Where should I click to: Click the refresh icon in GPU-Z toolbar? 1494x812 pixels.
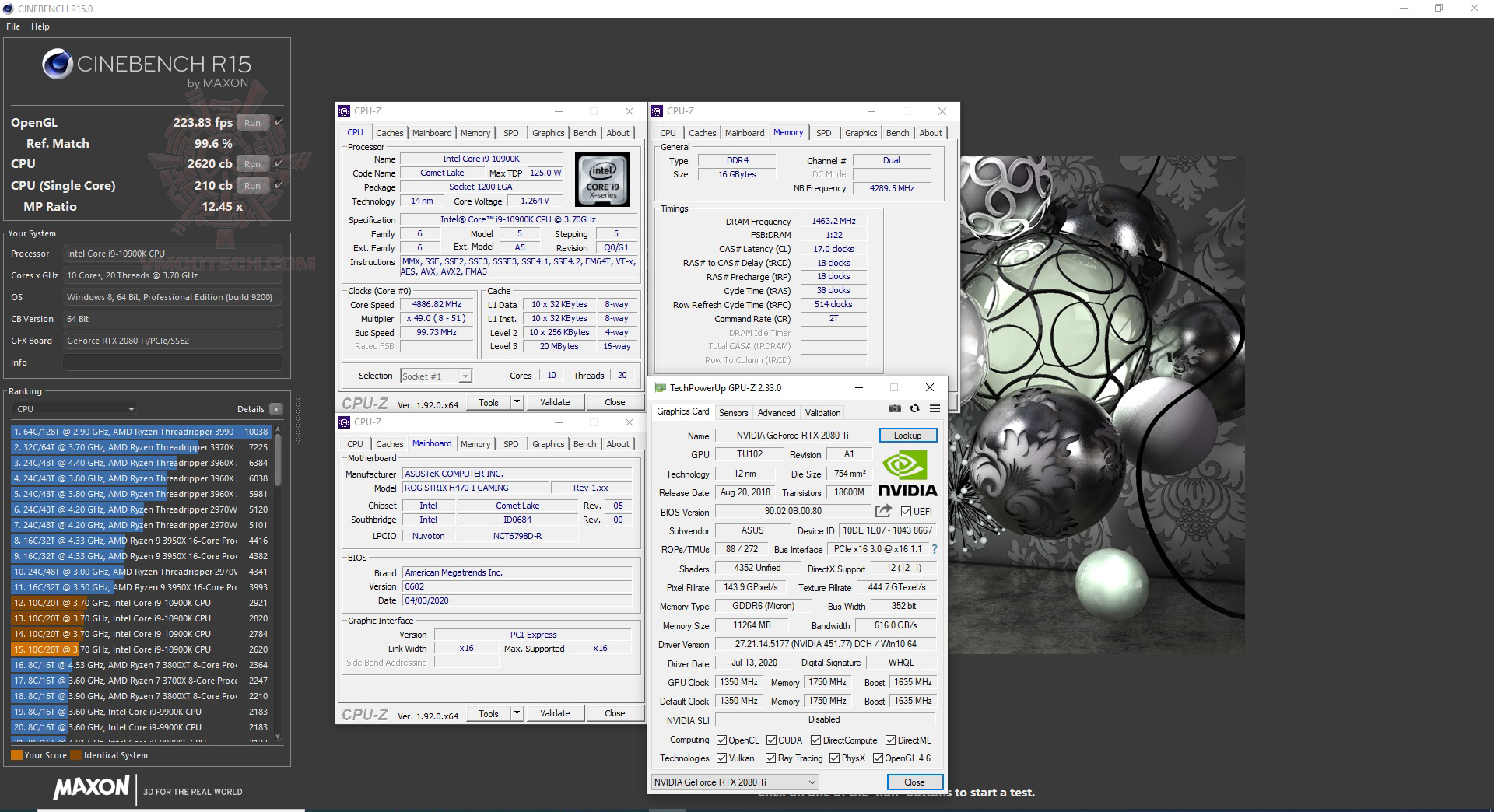click(914, 408)
